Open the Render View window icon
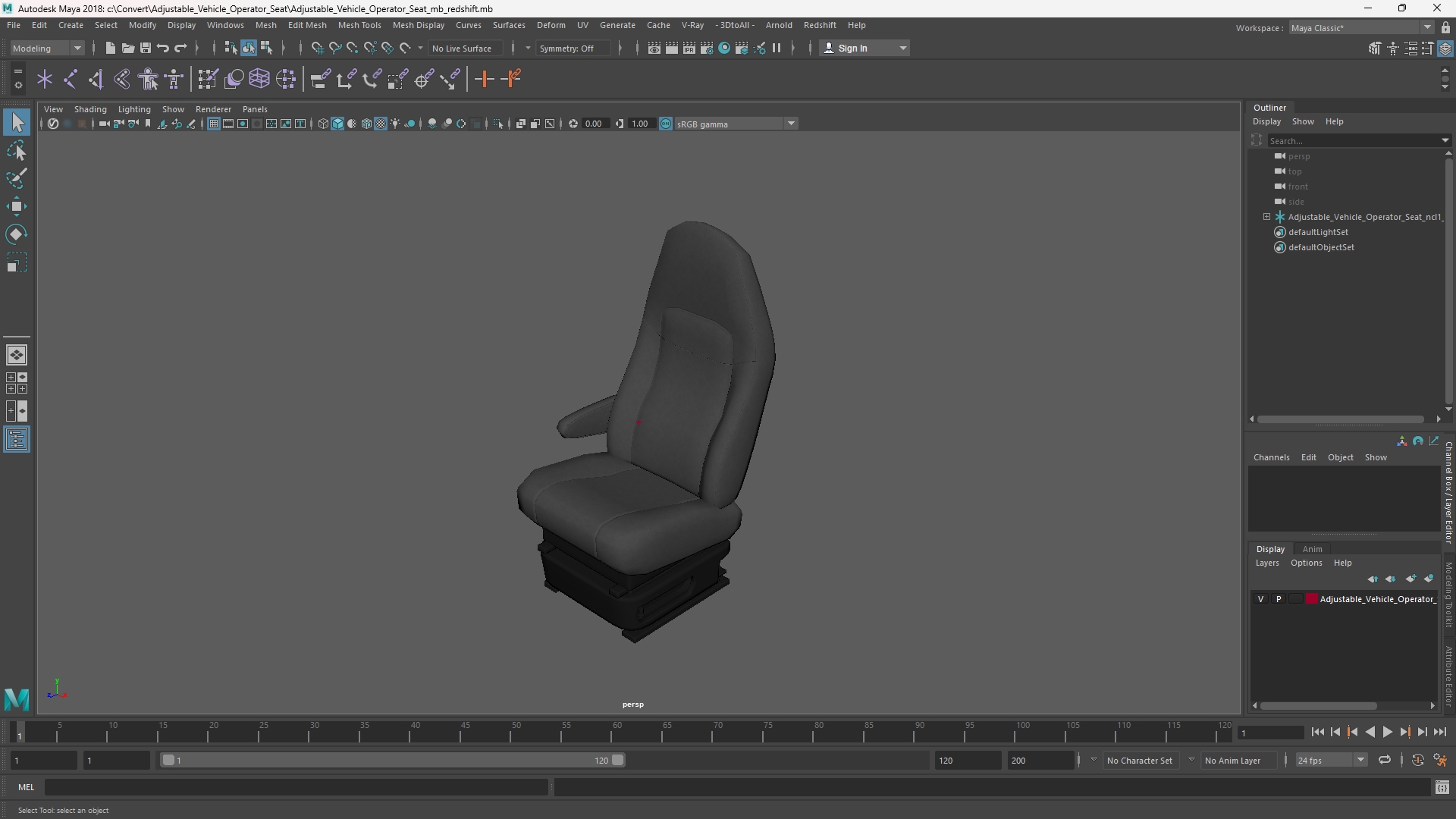1456x819 pixels. pyautogui.click(x=654, y=48)
